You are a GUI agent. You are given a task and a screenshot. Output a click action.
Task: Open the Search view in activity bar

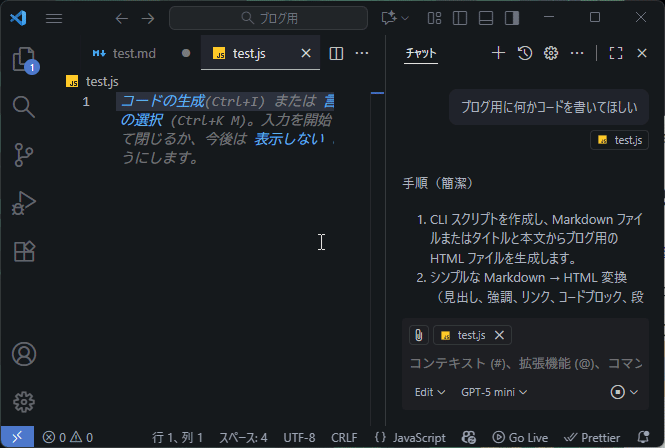(x=24, y=106)
